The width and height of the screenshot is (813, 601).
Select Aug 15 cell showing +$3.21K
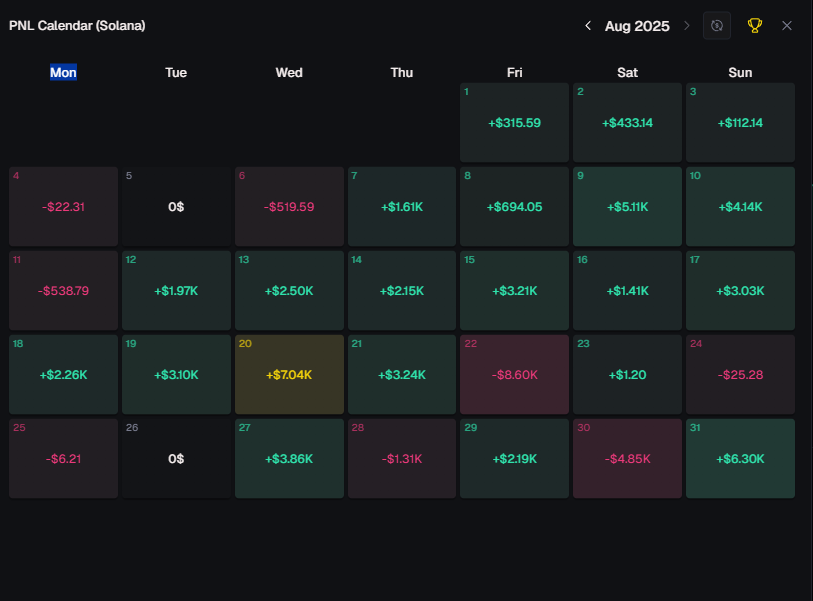click(x=514, y=290)
